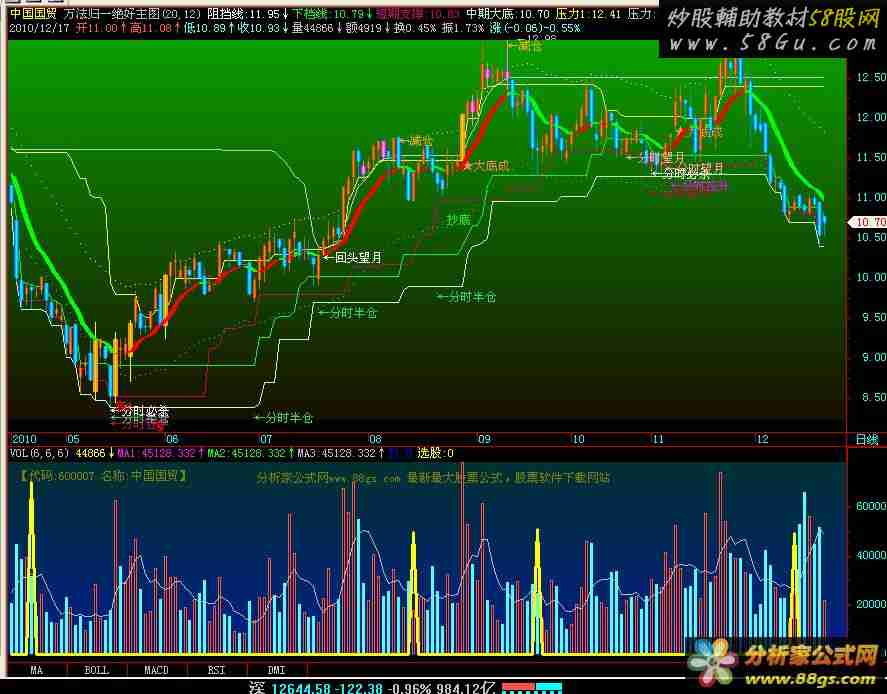The height and width of the screenshot is (694, 887).
Task: Click the green 抄底 annotation
Action: click(x=458, y=219)
